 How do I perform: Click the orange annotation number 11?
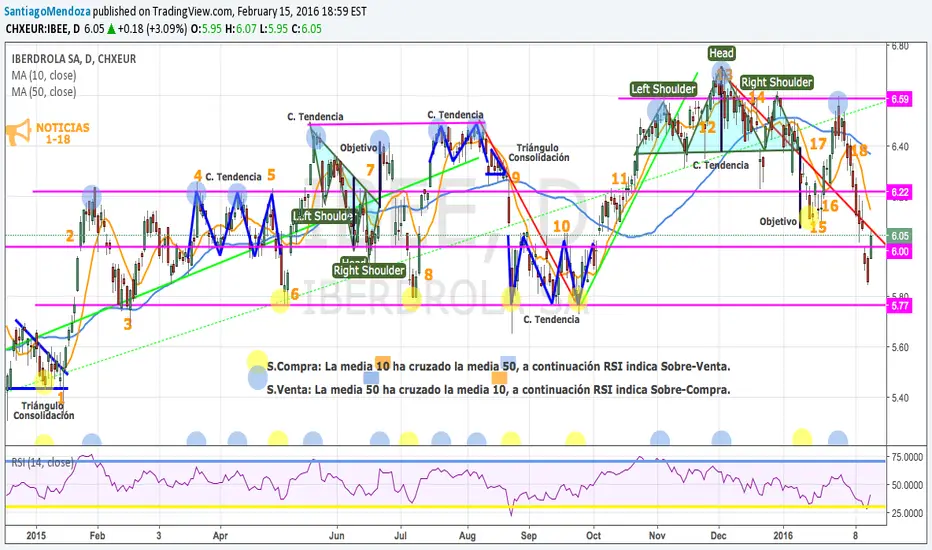(x=620, y=178)
